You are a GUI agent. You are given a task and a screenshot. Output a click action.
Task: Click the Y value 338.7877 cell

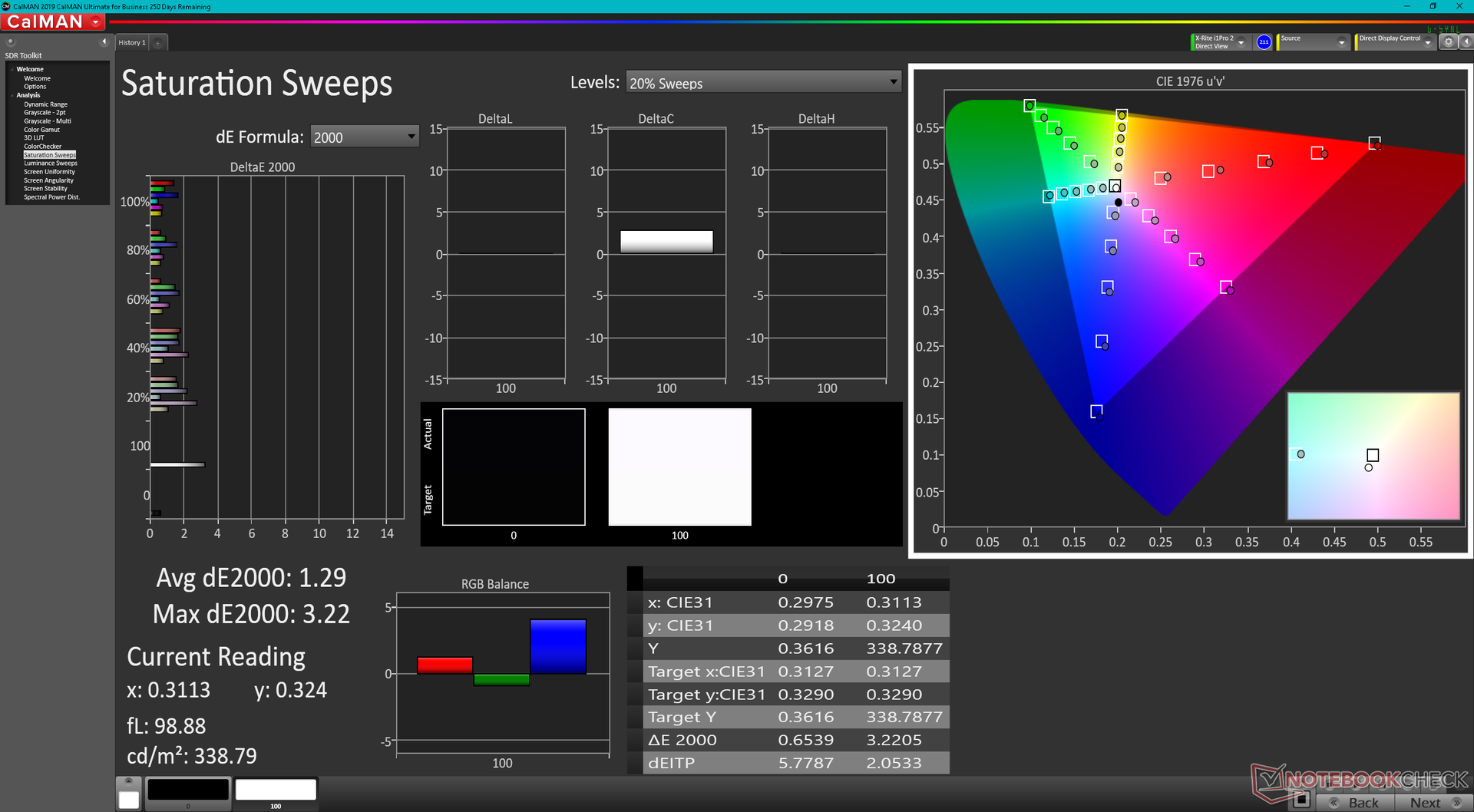click(904, 649)
